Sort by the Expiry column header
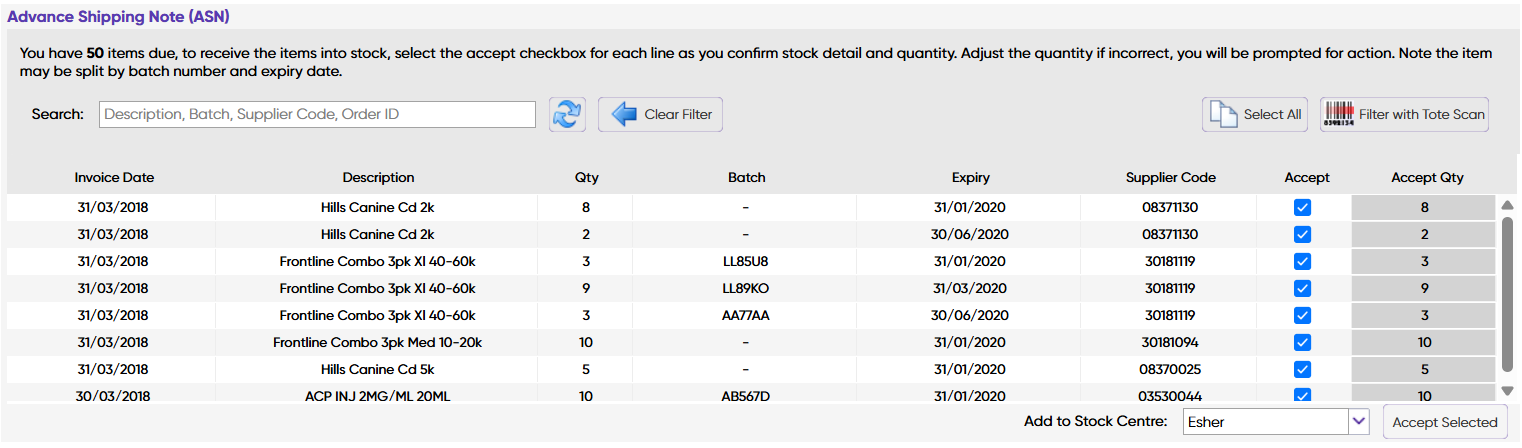This screenshot has width=1522, height=448. [x=970, y=178]
